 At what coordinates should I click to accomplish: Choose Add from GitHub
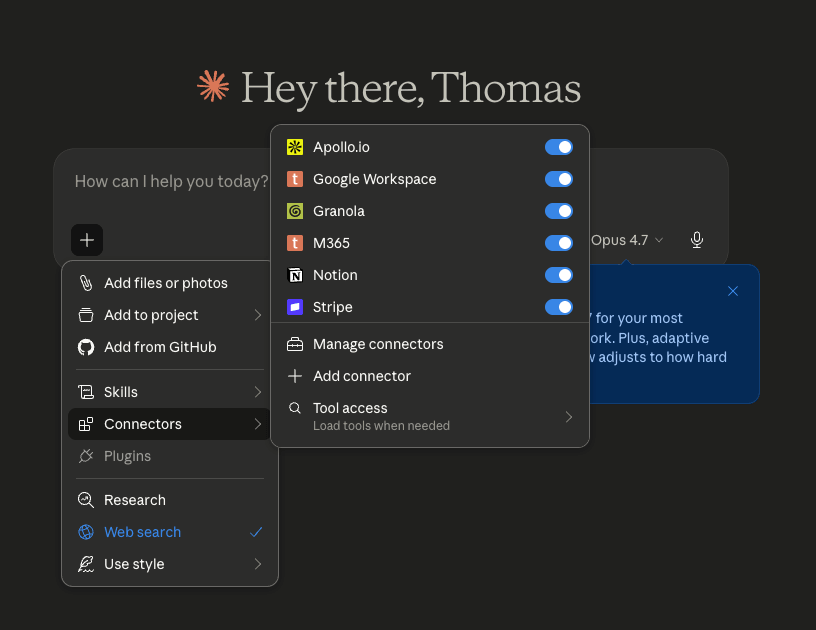(x=170, y=347)
